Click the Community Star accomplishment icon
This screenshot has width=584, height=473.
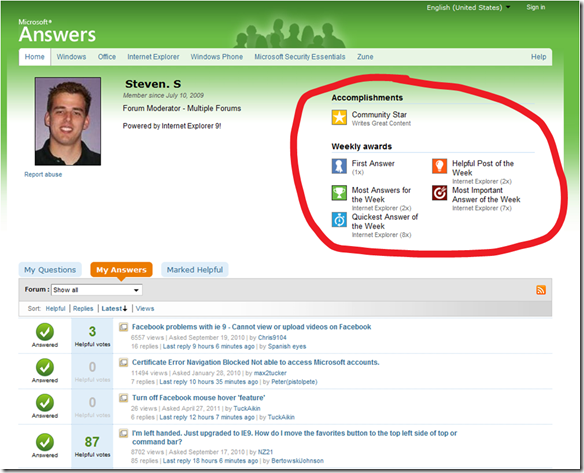pos(339,117)
